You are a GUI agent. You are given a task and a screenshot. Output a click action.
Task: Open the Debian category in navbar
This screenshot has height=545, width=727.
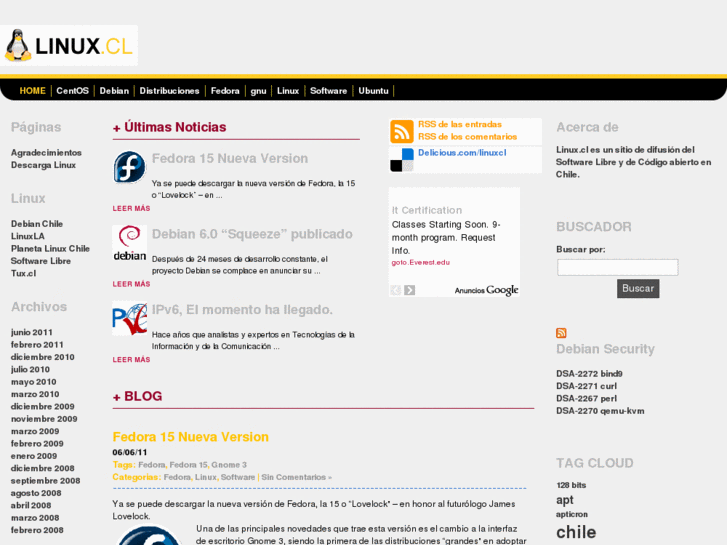114,91
